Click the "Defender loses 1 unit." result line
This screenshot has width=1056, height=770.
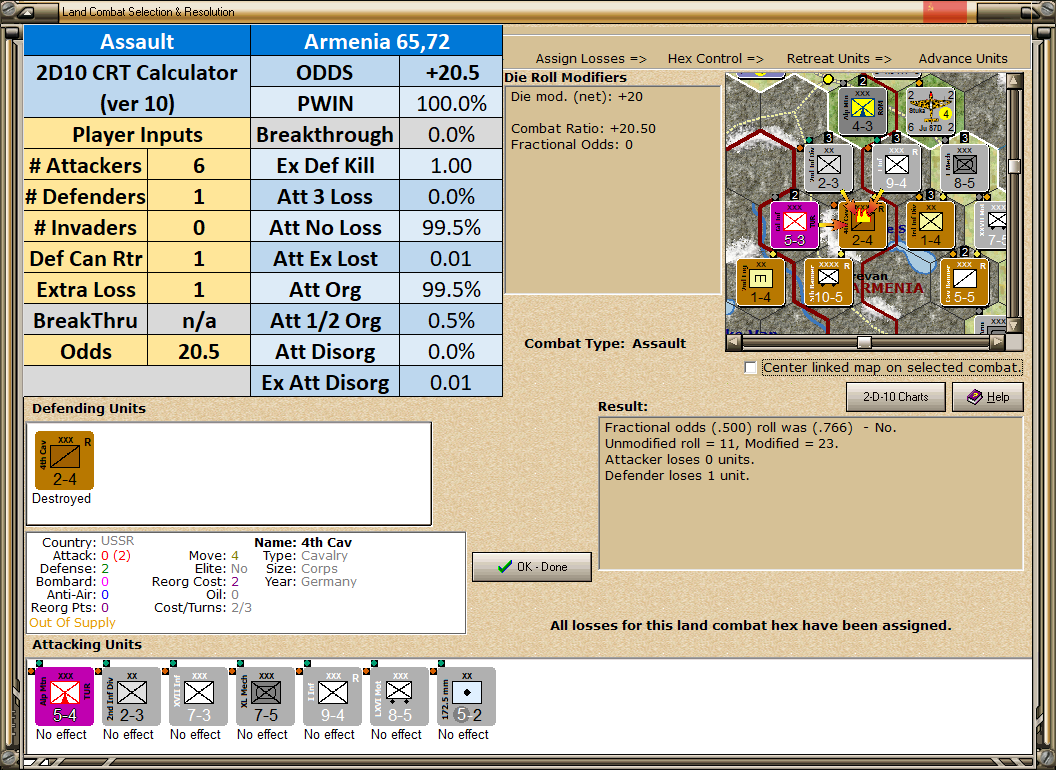[x=677, y=476]
